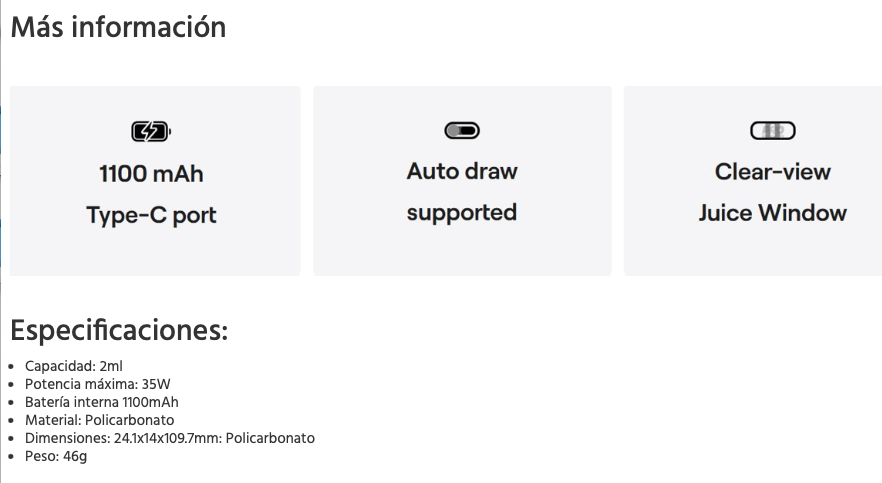The height and width of the screenshot is (483, 882).
Task: Click the Potencia máxima: 35W item
Action: 97,384
